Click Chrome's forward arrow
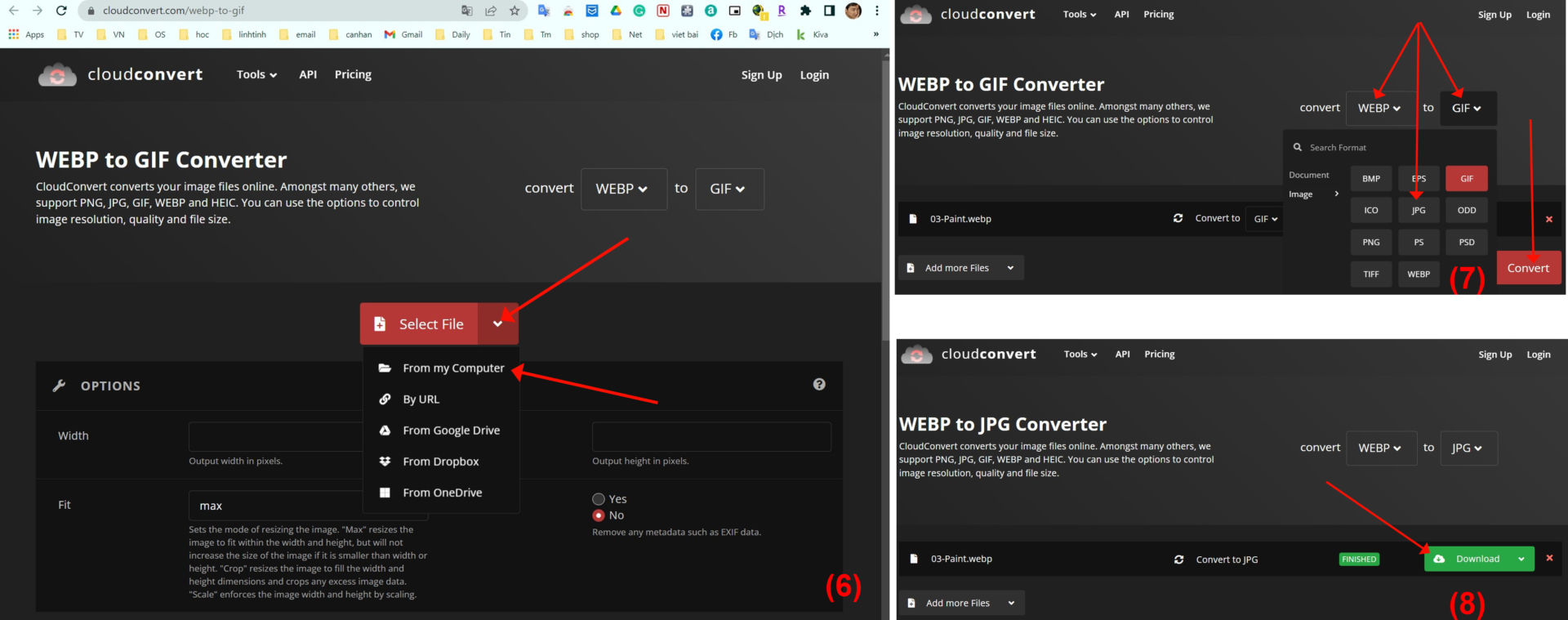 click(x=38, y=11)
